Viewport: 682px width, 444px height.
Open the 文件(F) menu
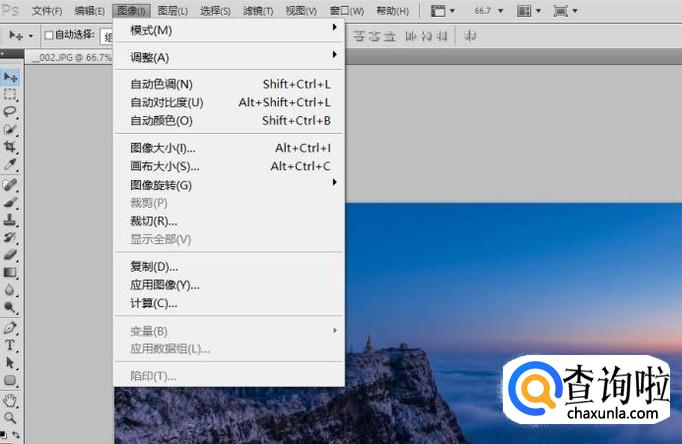(x=47, y=11)
